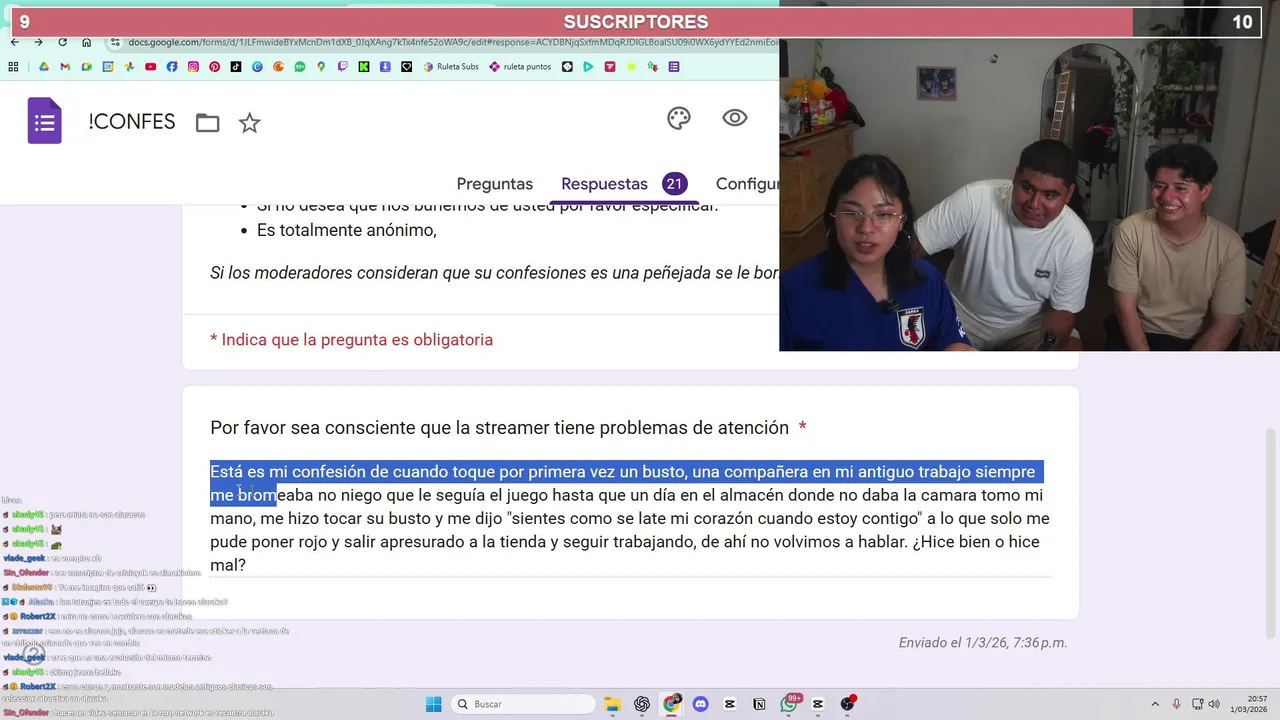The width and height of the screenshot is (1280, 720).
Task: Open Discord from the taskbar
Action: tap(700, 704)
